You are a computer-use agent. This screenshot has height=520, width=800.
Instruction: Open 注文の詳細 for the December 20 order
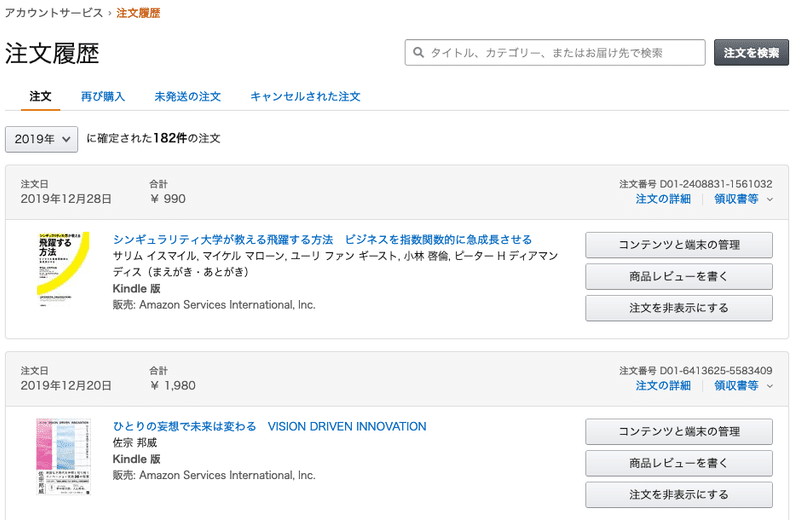tap(663, 386)
